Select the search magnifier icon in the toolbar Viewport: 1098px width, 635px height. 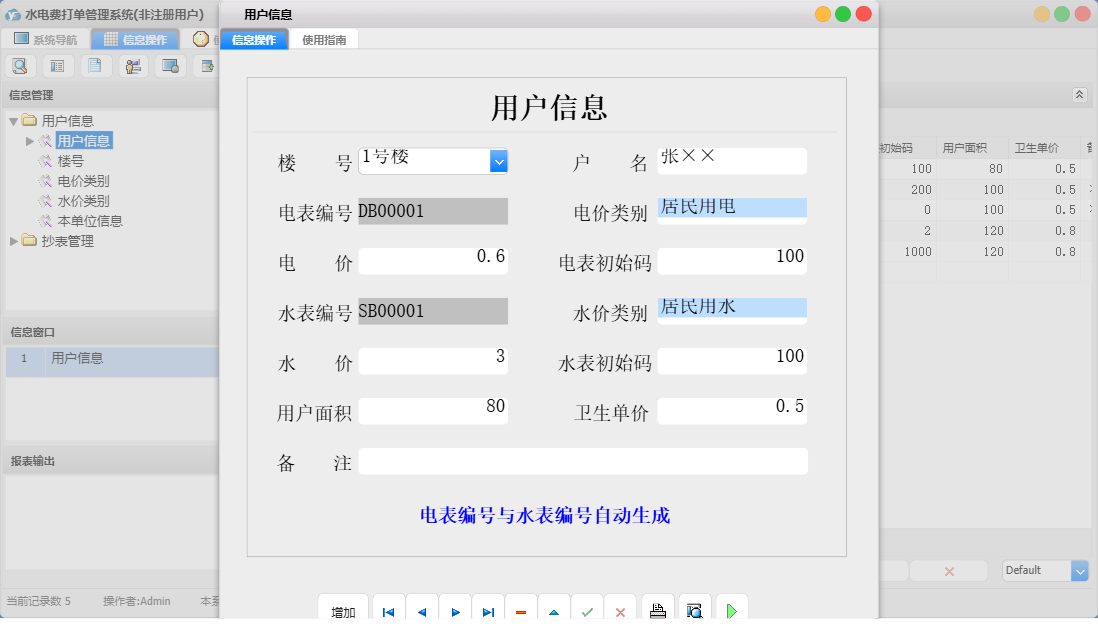[20, 65]
